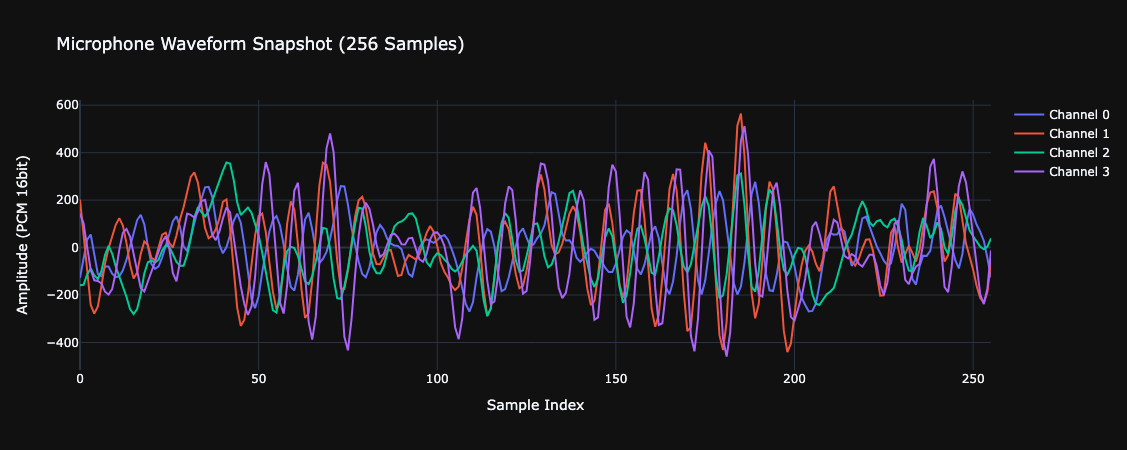The height and width of the screenshot is (450, 1127).
Task: Click the x-axis tick label 250
Action: click(x=972, y=379)
